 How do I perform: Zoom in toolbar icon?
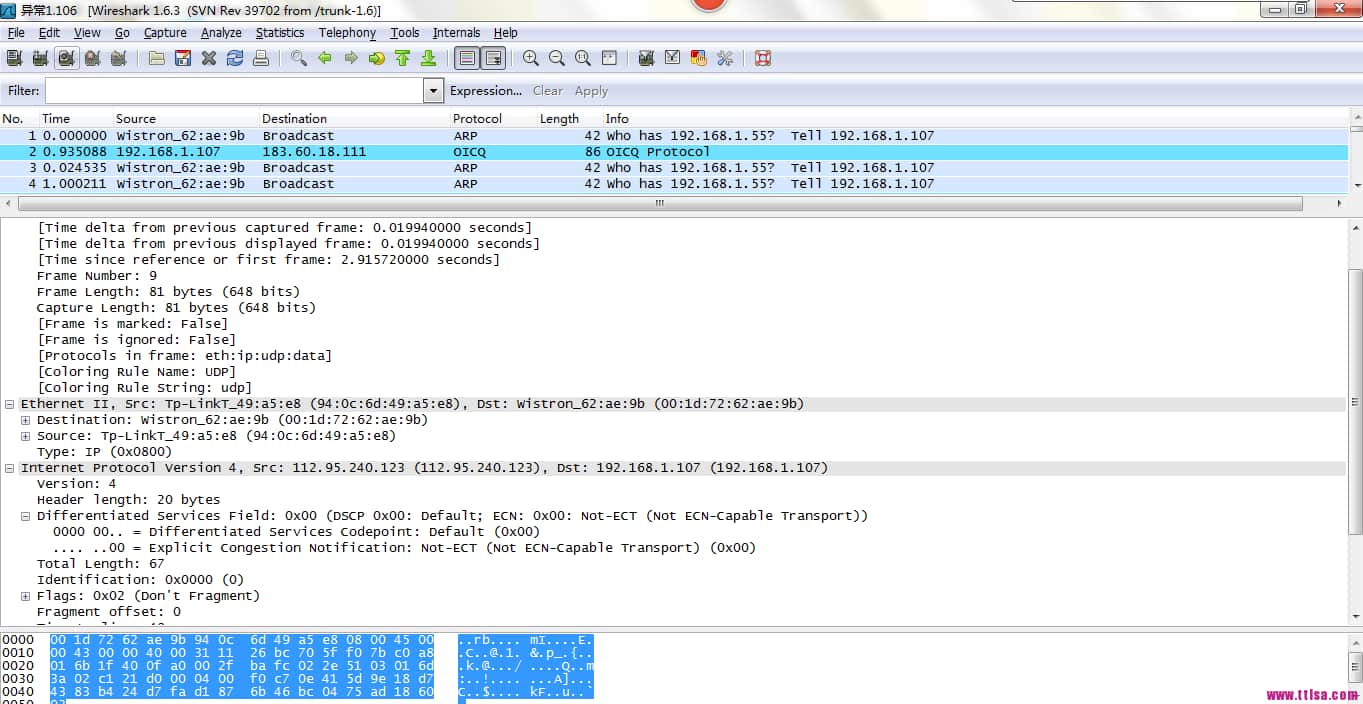click(x=531, y=58)
